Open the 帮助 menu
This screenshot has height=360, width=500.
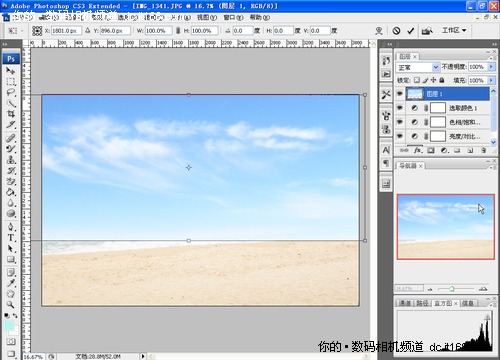click(x=260, y=17)
